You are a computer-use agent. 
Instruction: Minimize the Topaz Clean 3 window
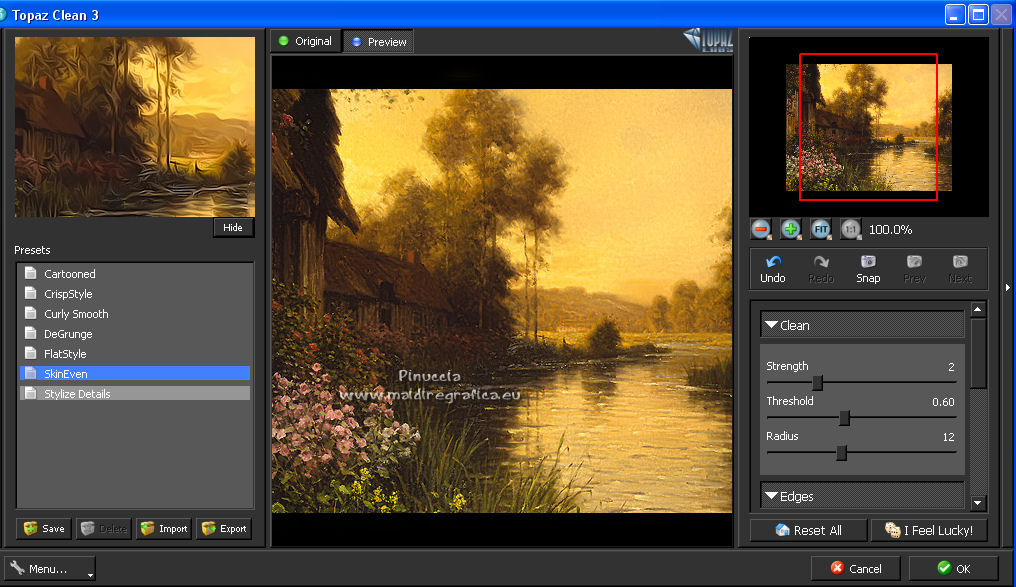[x=955, y=14]
